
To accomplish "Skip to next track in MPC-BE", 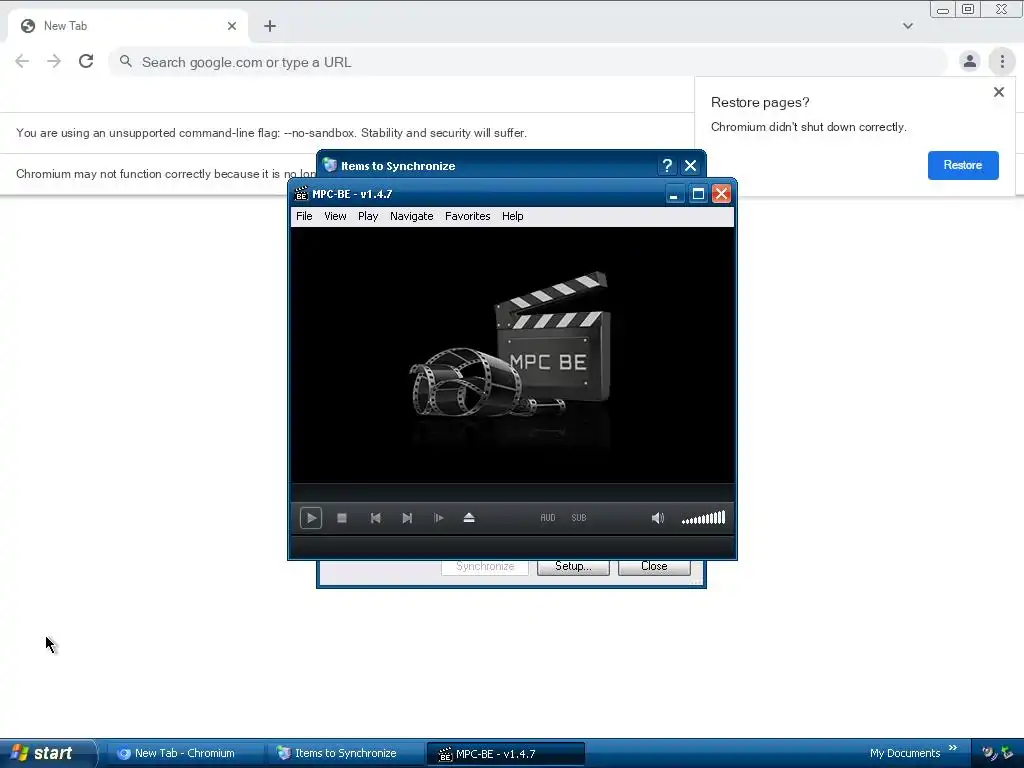I will pos(407,518).
